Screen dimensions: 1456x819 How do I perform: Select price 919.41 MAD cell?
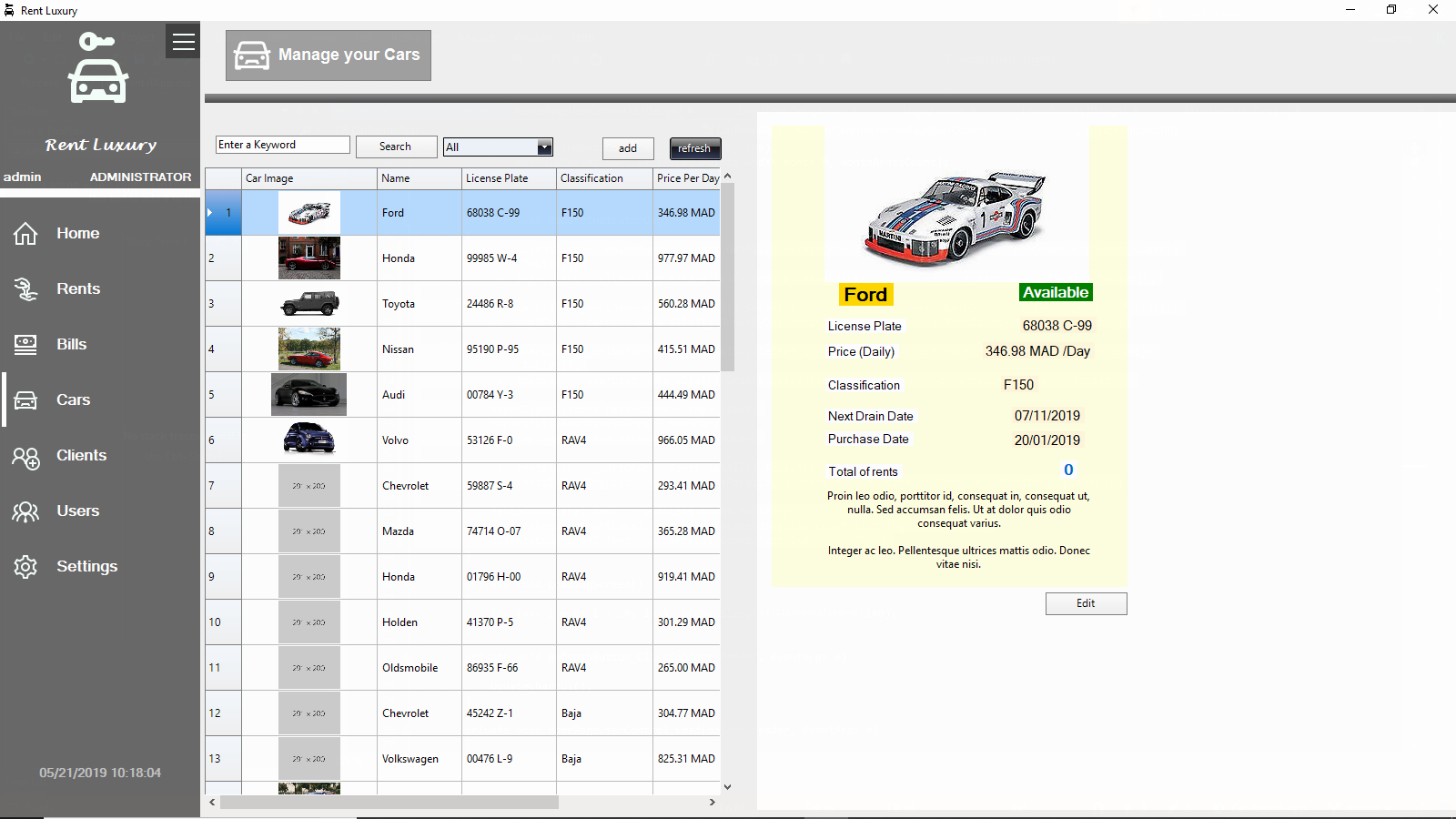click(x=687, y=577)
